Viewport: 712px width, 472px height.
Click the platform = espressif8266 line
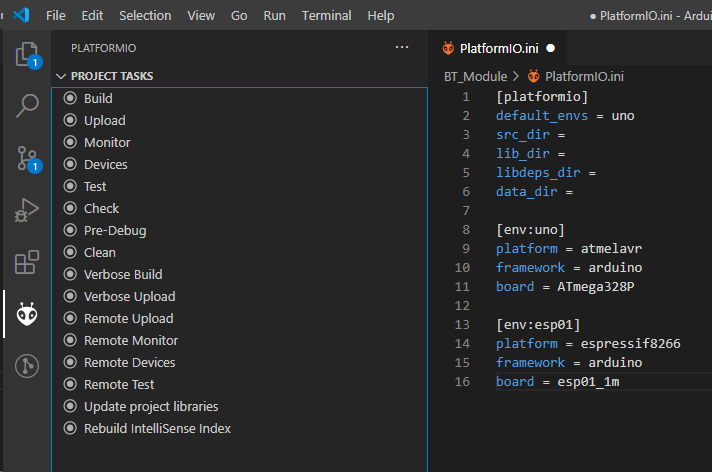[588, 344]
